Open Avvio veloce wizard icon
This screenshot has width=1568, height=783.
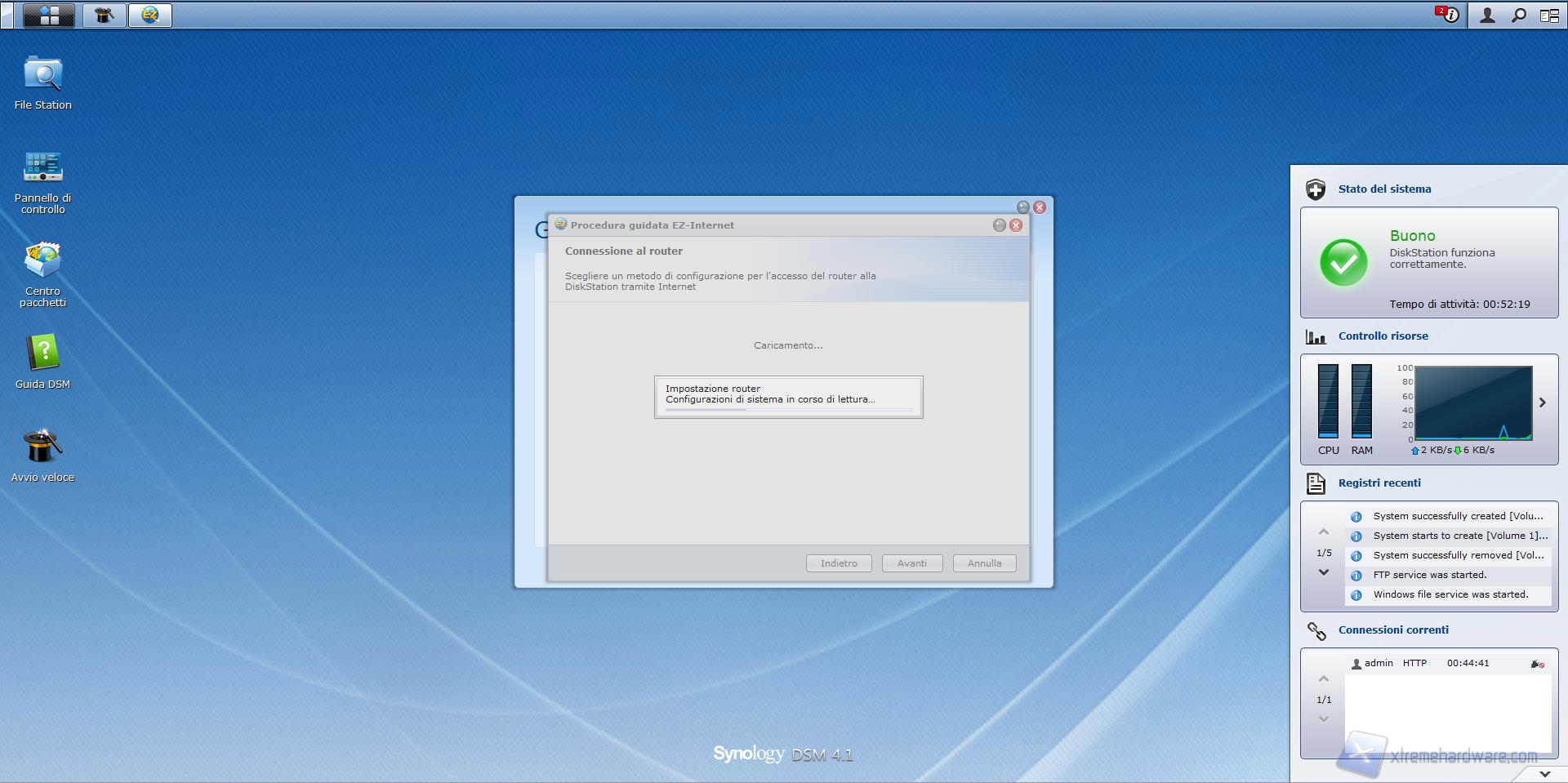[42, 447]
